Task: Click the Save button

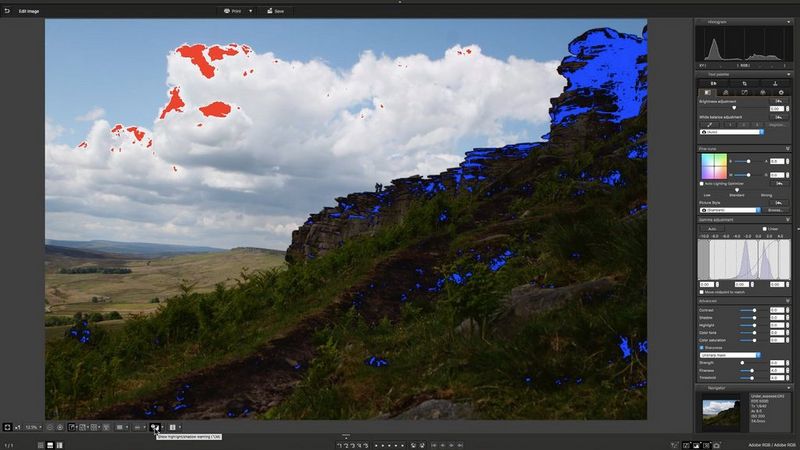Action: (276, 11)
